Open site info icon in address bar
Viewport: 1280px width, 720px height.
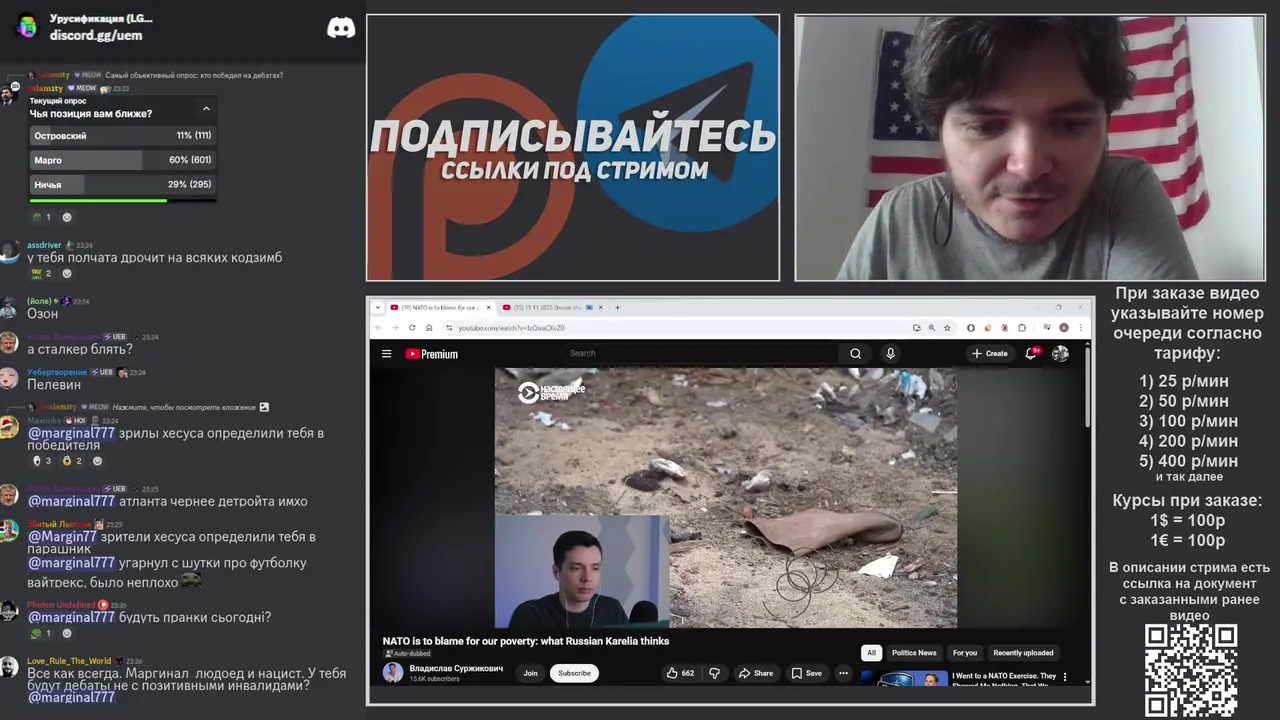tap(450, 327)
